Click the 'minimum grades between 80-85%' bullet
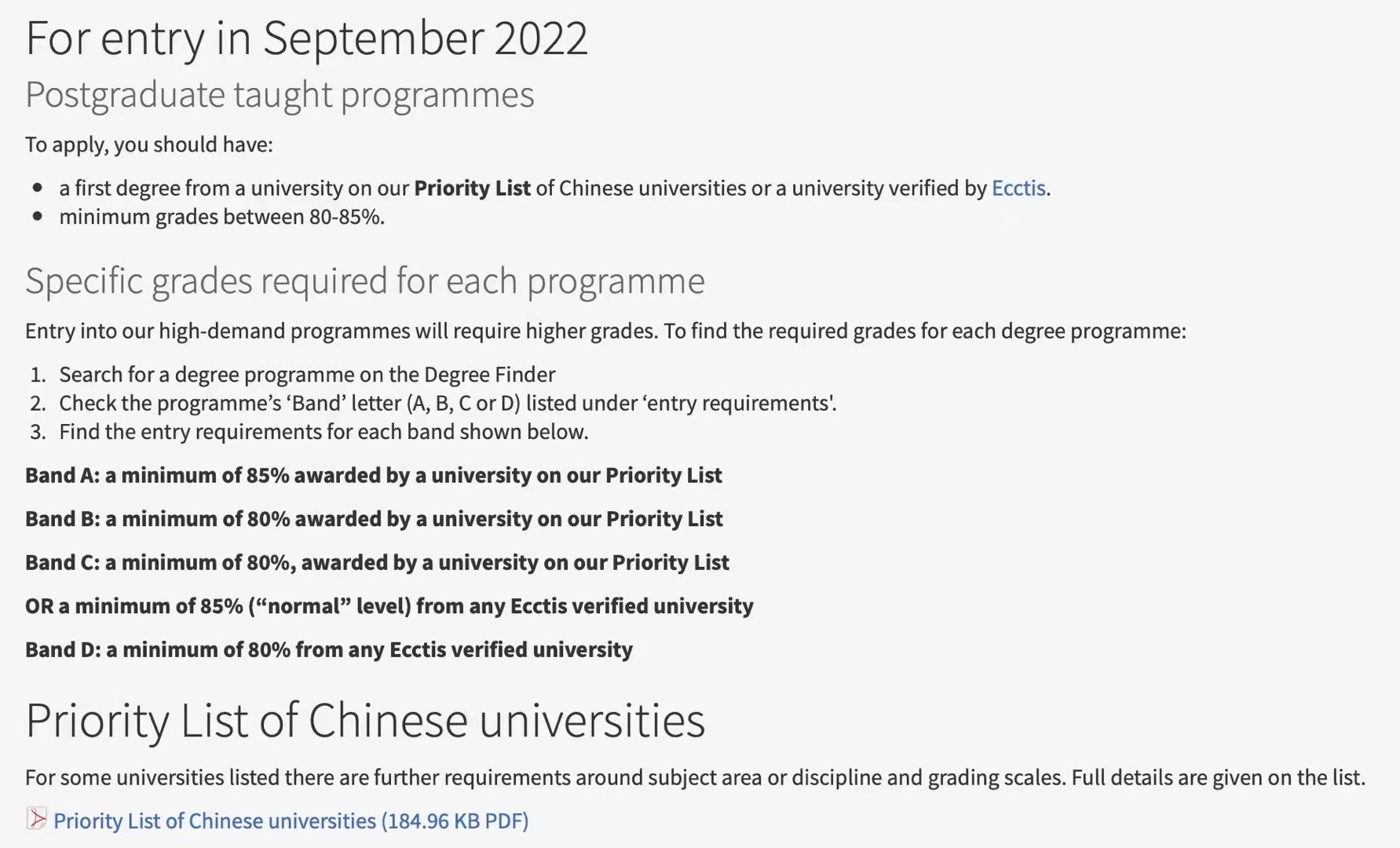Image resolution: width=1400 pixels, height=848 pixels. tap(222, 217)
